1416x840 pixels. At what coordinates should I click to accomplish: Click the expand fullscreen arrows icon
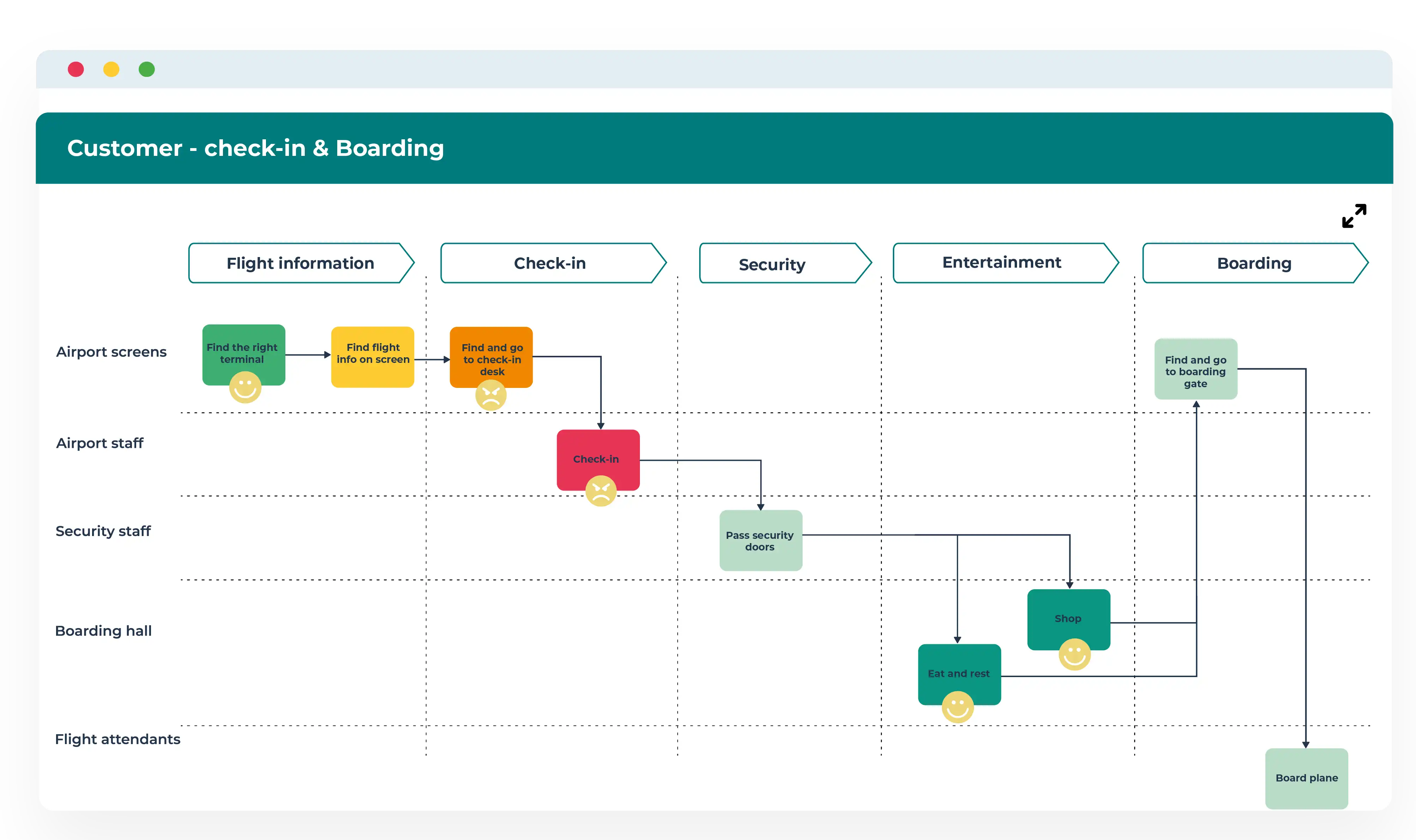coord(1354,216)
